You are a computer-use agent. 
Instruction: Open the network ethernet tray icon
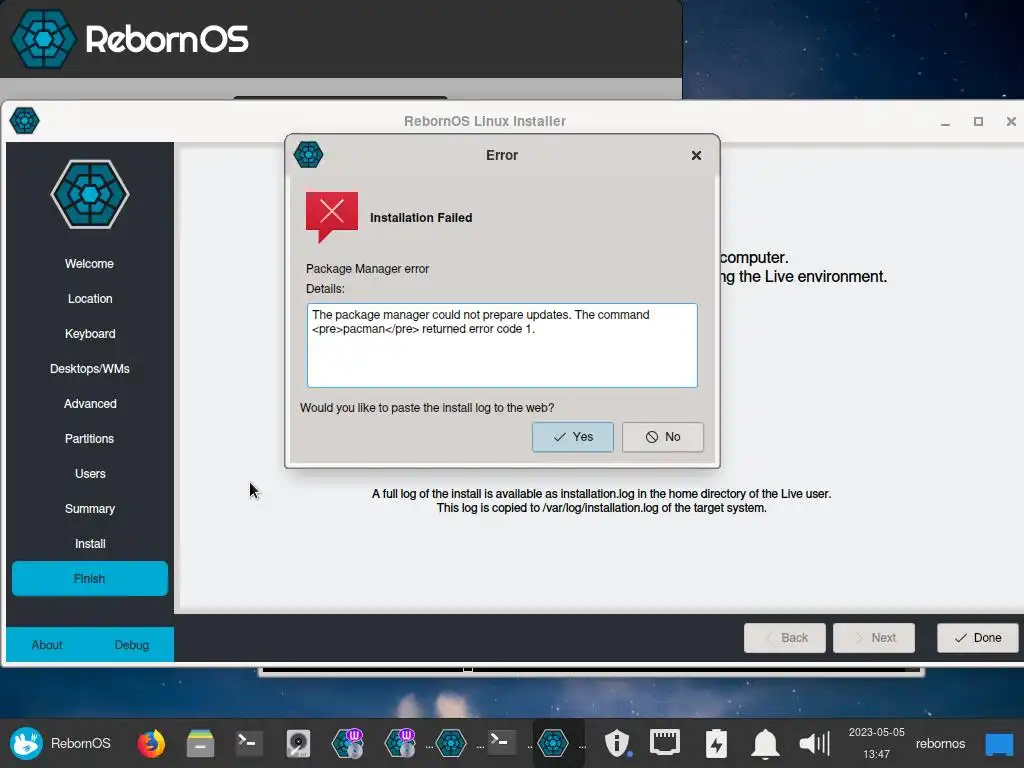point(665,743)
